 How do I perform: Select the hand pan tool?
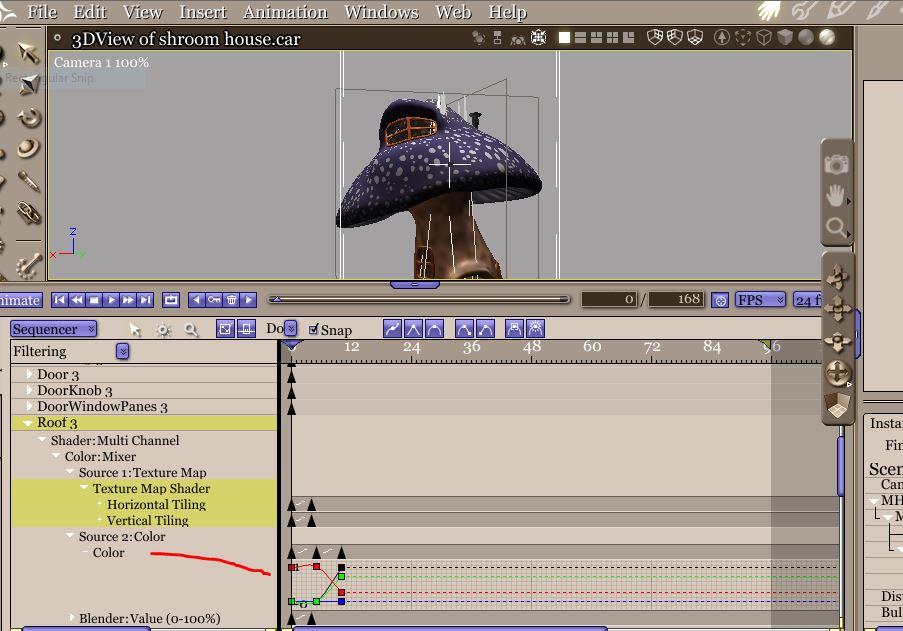pos(836,196)
